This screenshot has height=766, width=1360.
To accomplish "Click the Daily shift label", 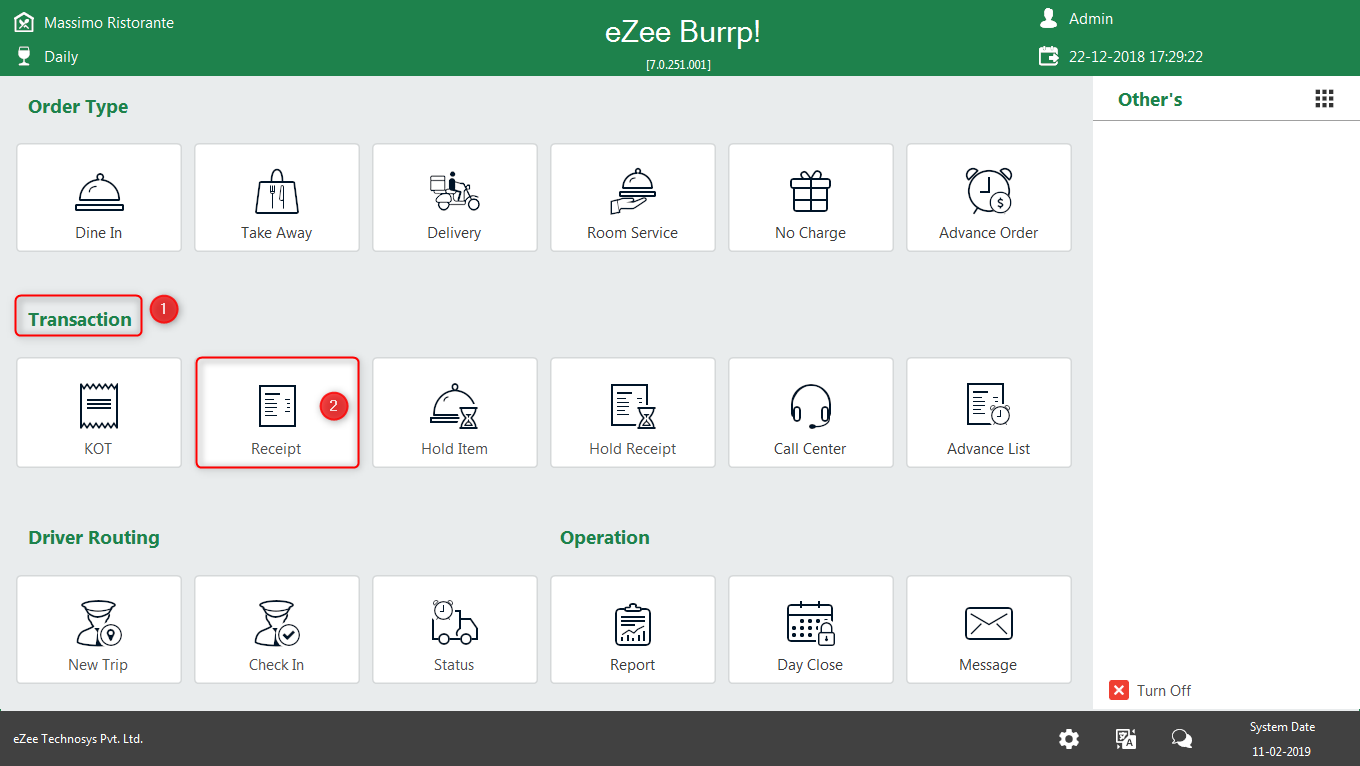I will point(61,57).
